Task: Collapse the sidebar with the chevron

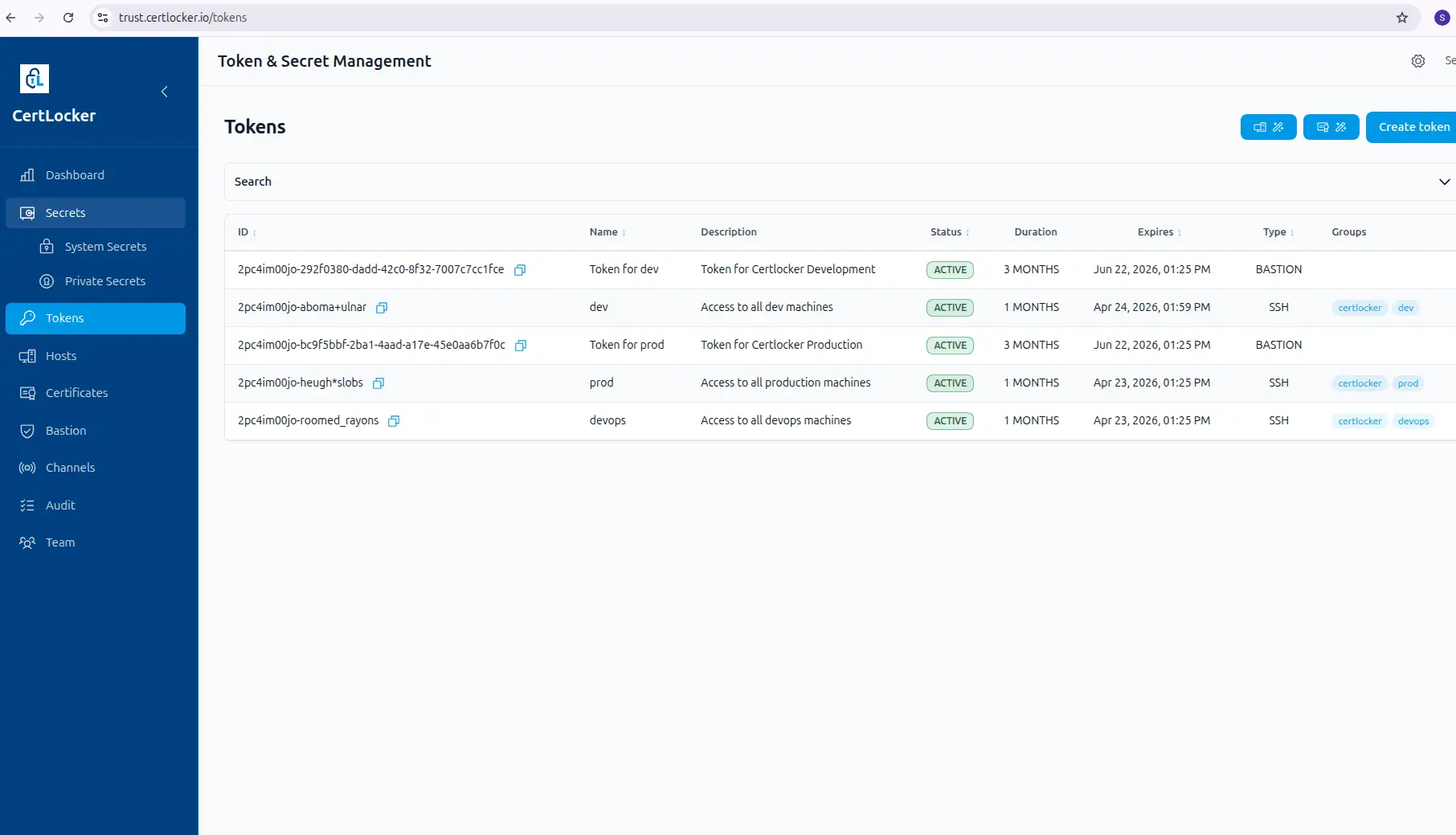Action: click(x=165, y=92)
